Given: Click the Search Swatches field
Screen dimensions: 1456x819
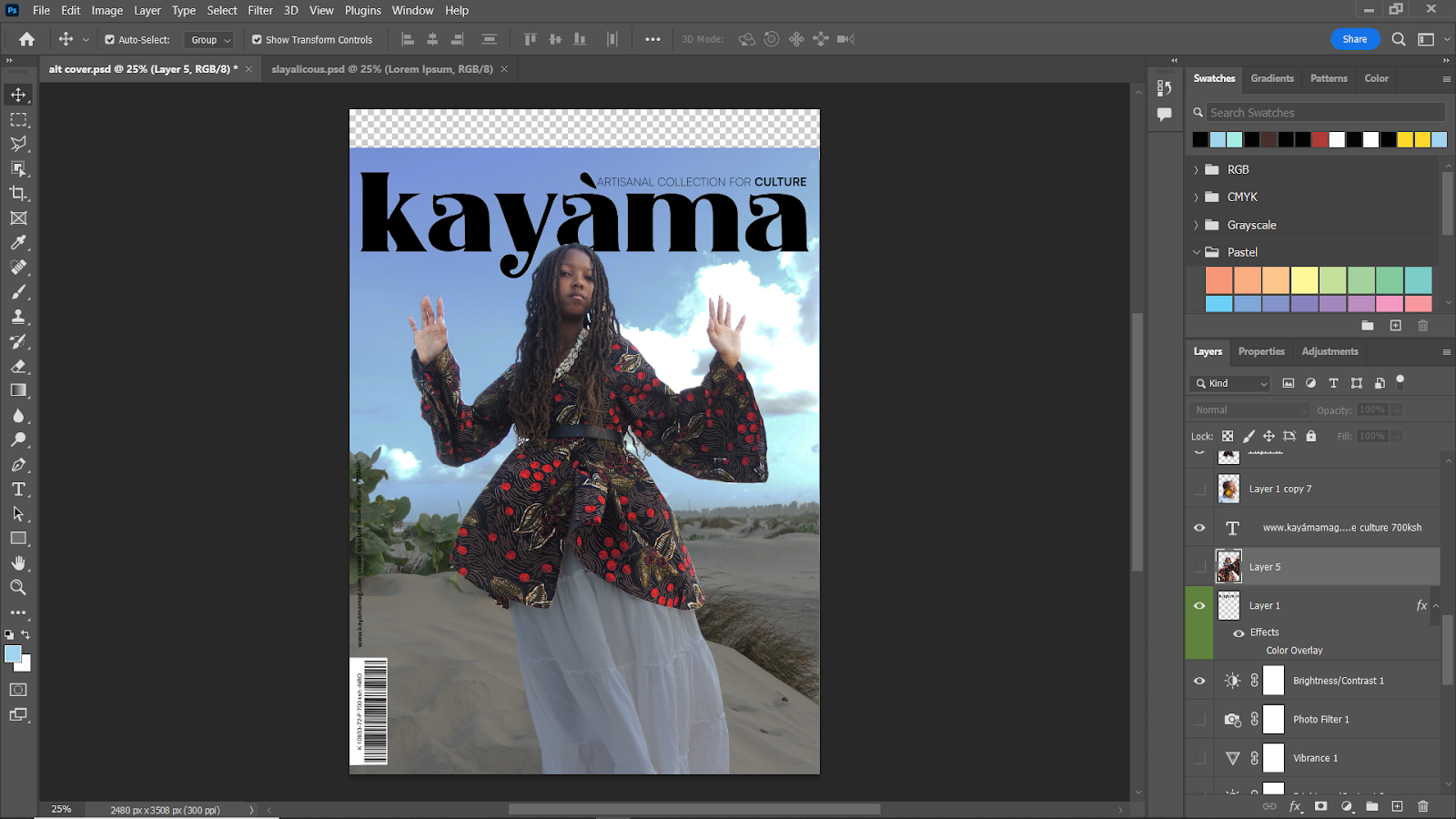Looking at the screenshot, I should click(x=1325, y=113).
